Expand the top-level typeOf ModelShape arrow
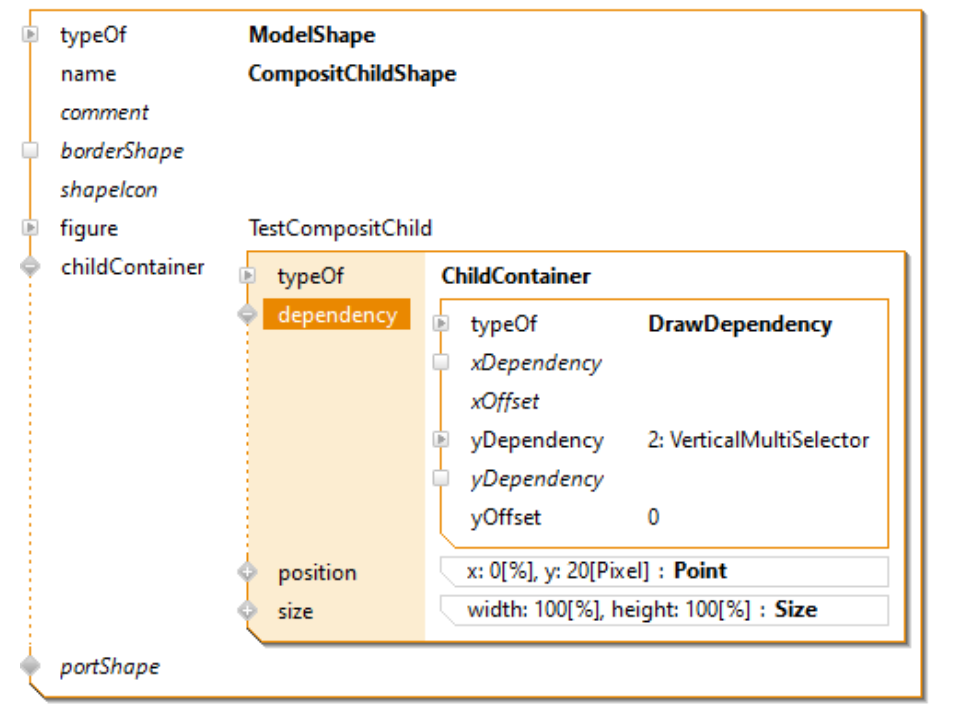The image size is (960, 720). (31, 35)
